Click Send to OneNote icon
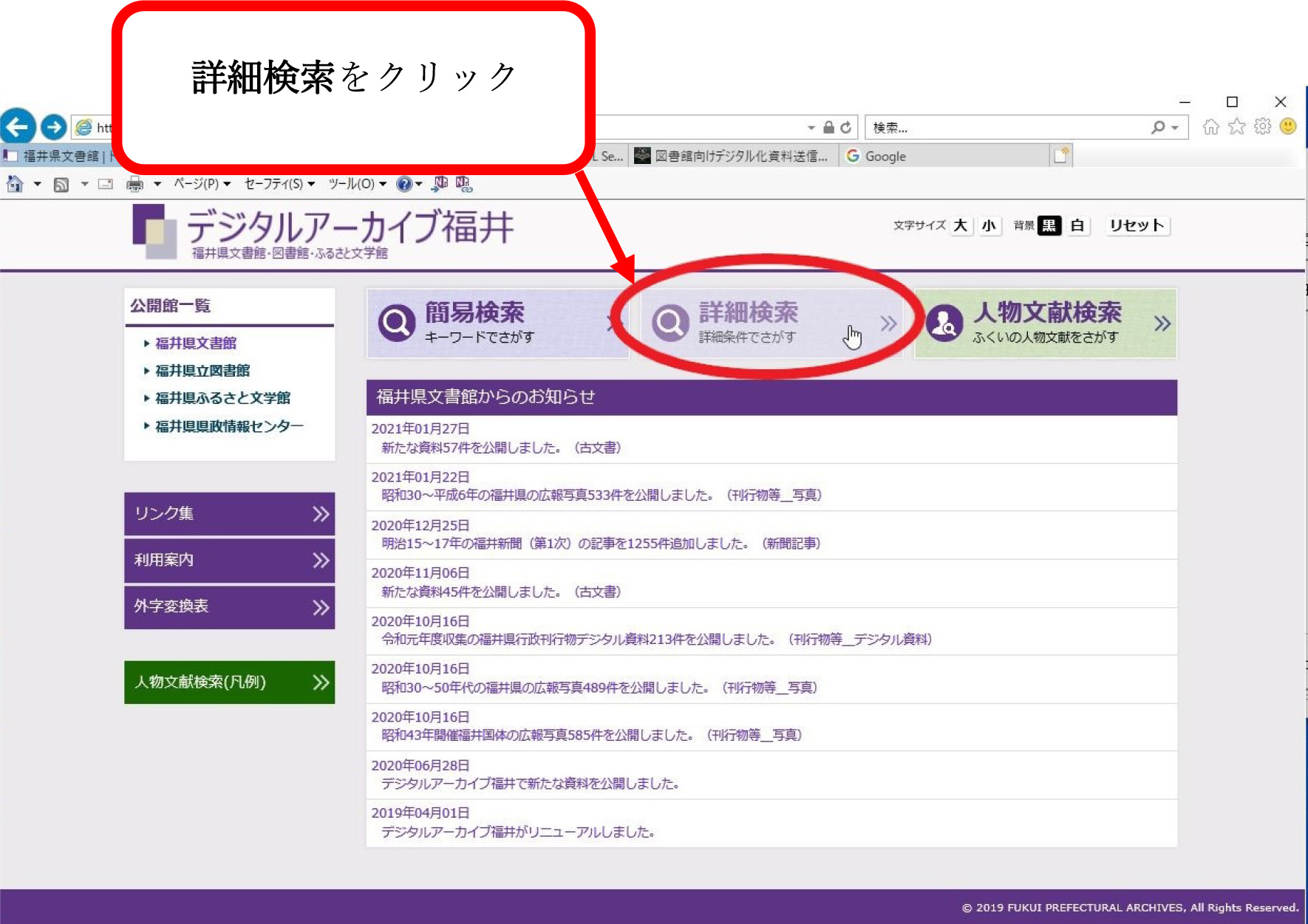The image size is (1308, 924). tap(440, 184)
